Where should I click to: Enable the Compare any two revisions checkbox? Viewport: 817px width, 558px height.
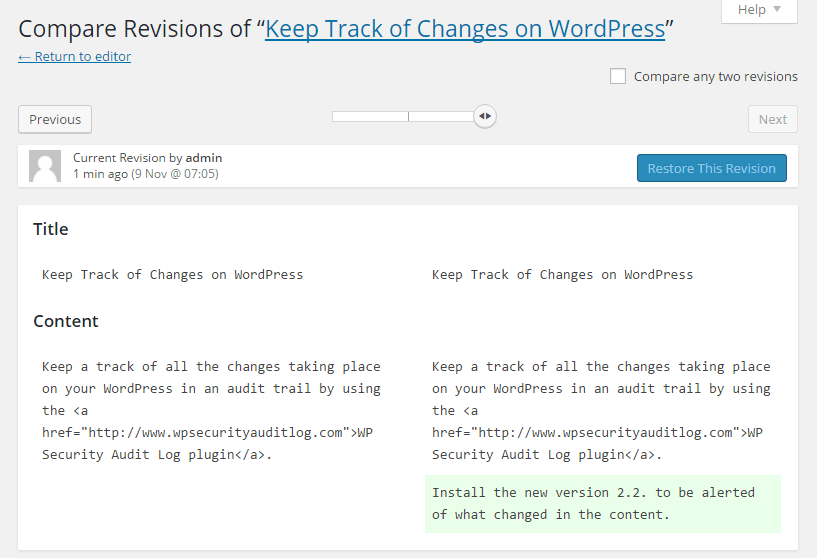click(618, 76)
